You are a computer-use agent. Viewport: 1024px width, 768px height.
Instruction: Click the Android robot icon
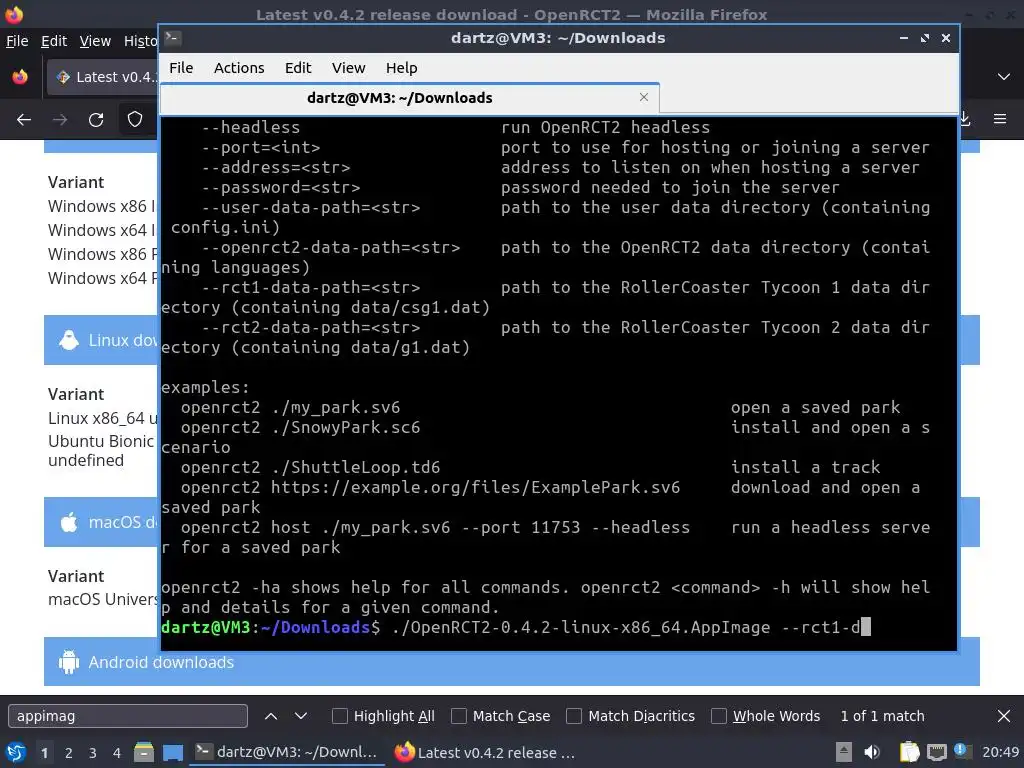click(x=69, y=662)
